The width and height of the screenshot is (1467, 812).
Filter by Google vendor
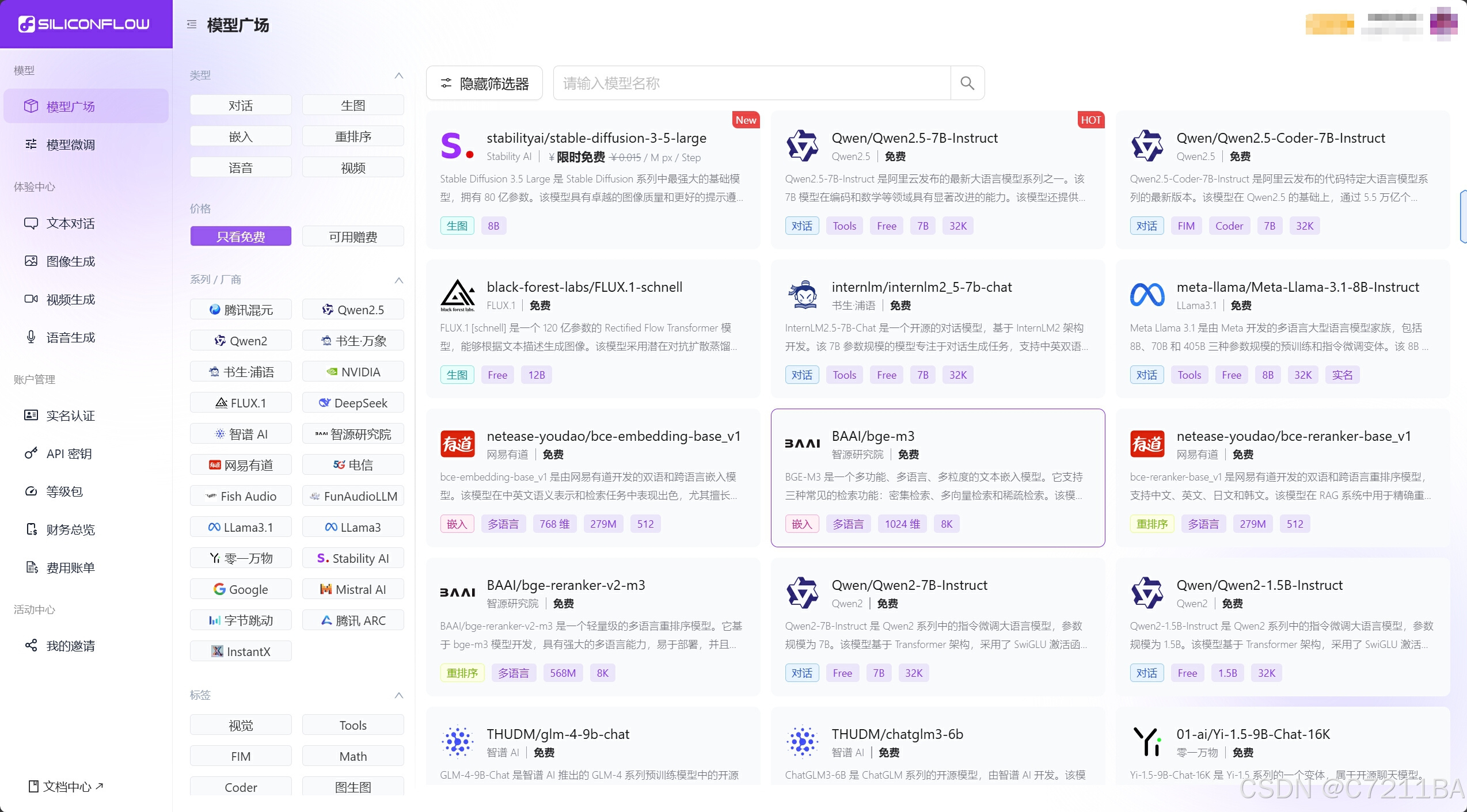point(241,589)
